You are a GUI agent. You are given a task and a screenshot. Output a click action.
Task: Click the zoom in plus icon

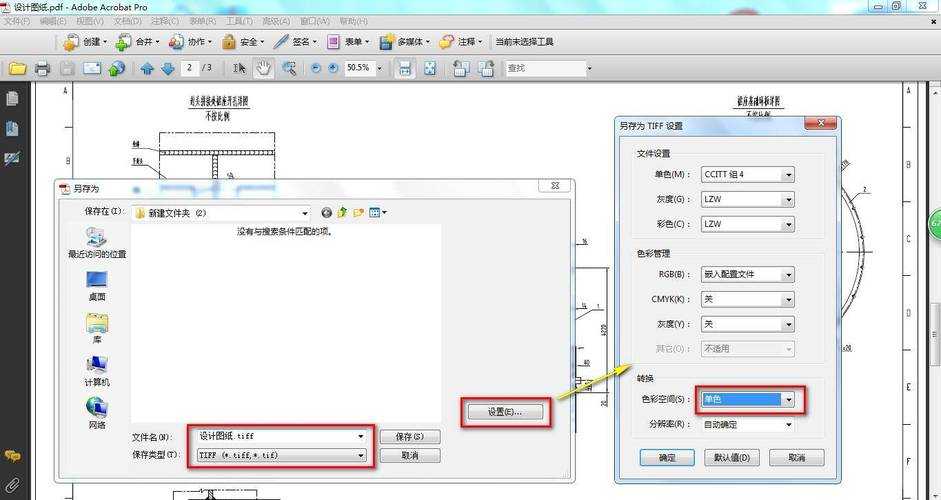tap(334, 68)
